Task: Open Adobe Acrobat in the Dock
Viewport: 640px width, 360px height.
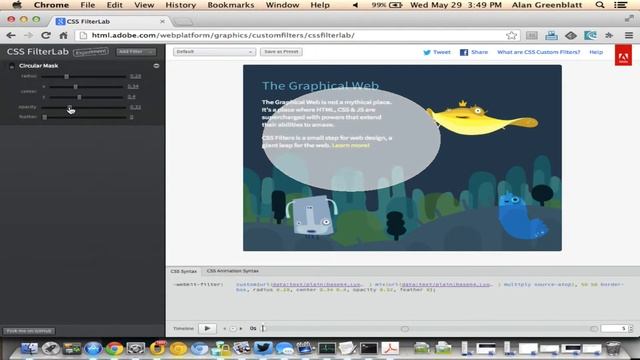Action: (x=390, y=348)
